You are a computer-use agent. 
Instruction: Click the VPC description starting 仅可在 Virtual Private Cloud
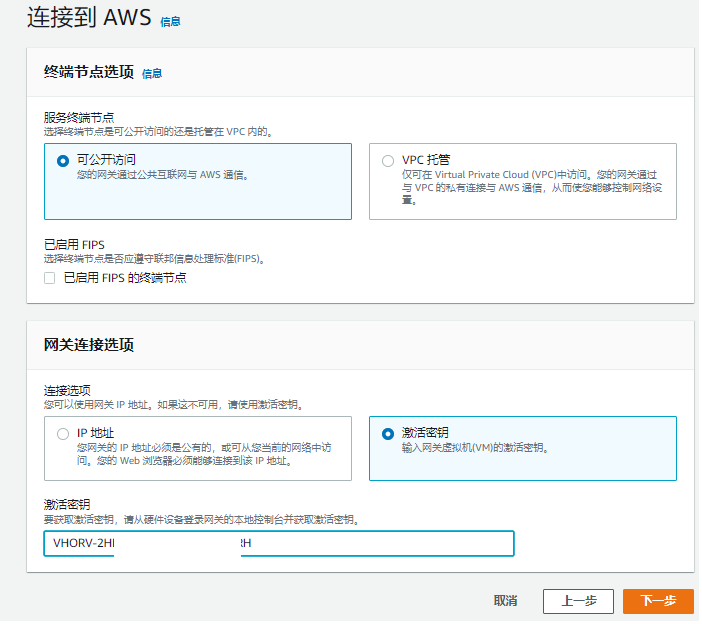tap(534, 188)
